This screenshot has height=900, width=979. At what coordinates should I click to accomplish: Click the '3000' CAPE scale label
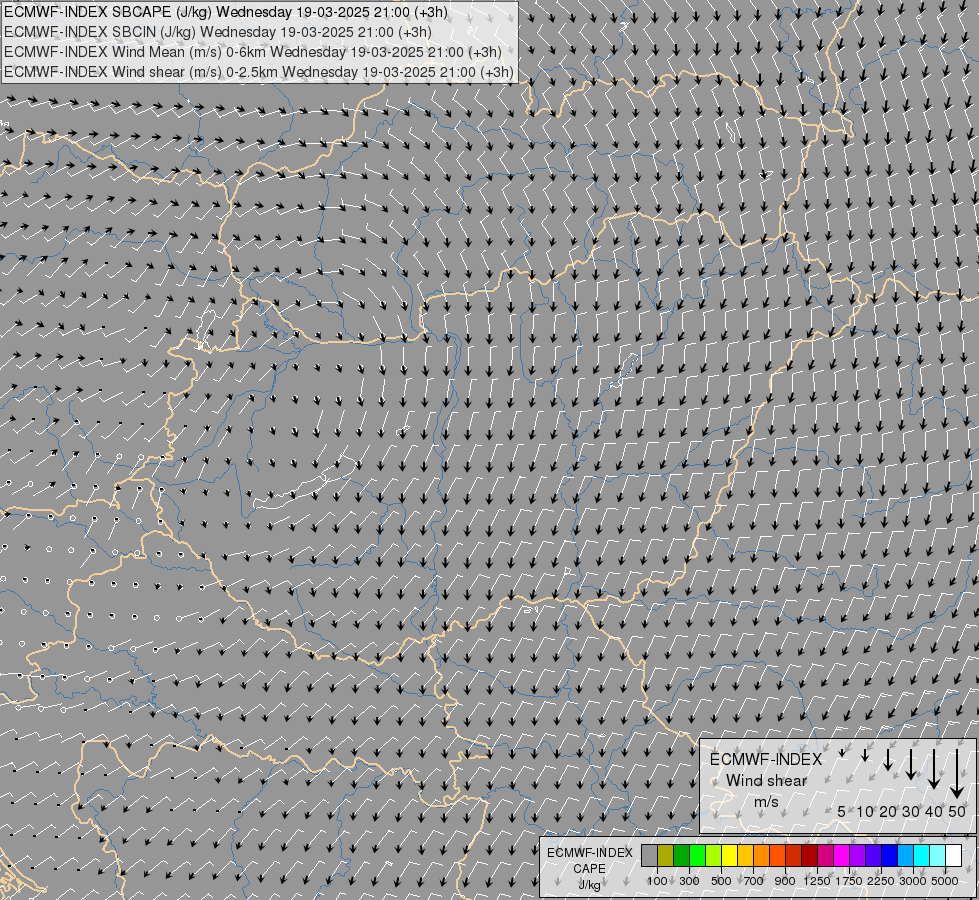[912, 881]
